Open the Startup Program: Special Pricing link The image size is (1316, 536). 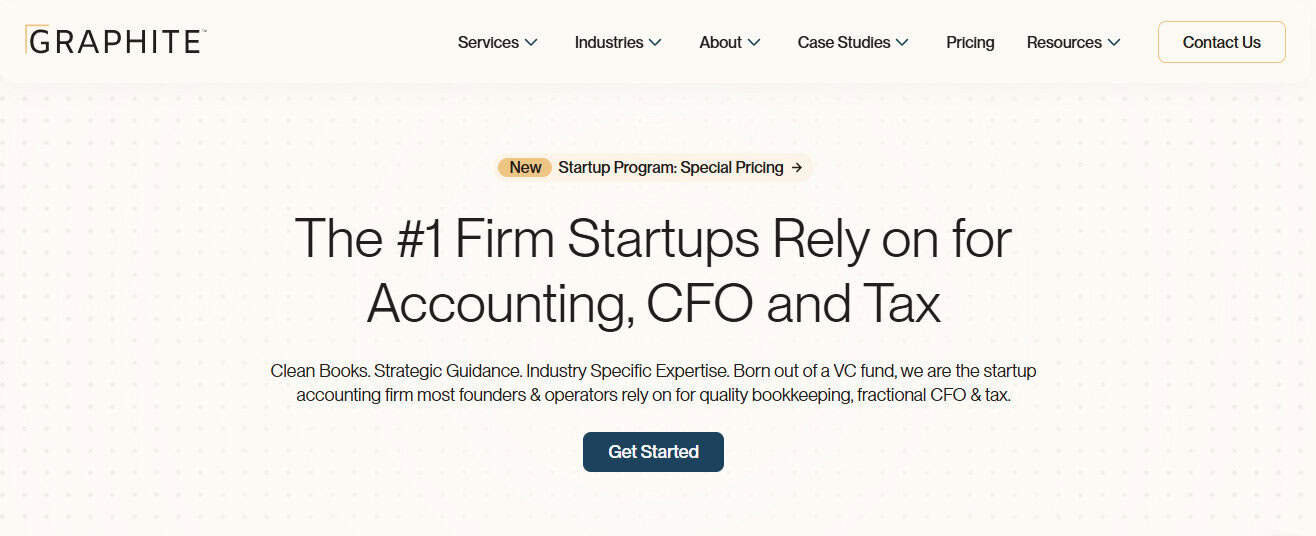(x=670, y=167)
